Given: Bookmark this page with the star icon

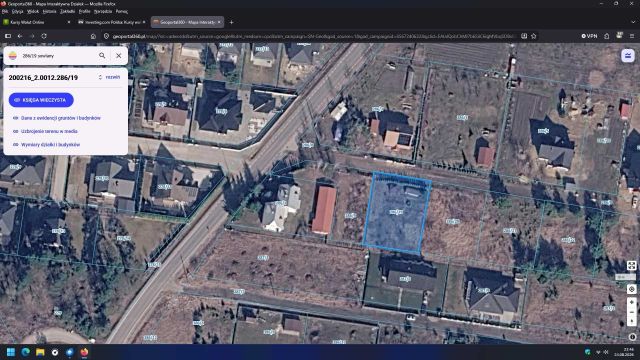Looking at the screenshot, I should pos(533,36).
